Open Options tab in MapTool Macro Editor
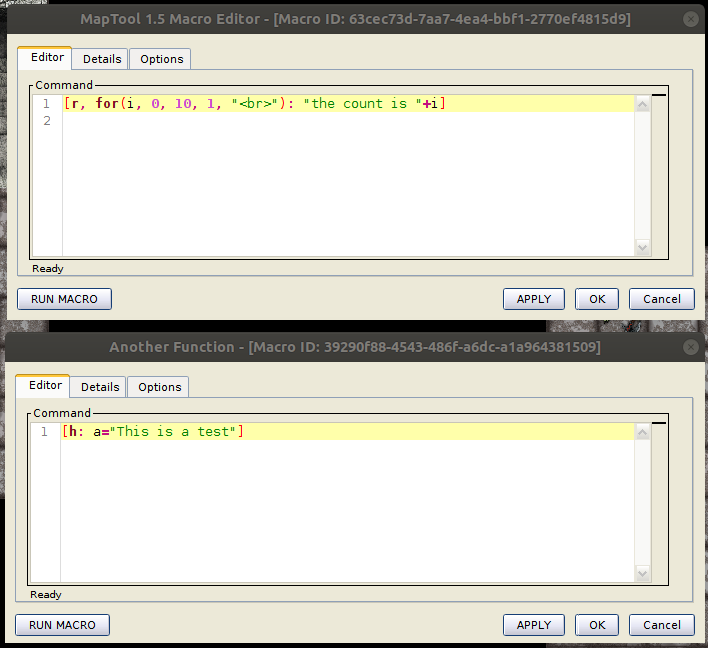This screenshot has width=708, height=648. pos(160,59)
